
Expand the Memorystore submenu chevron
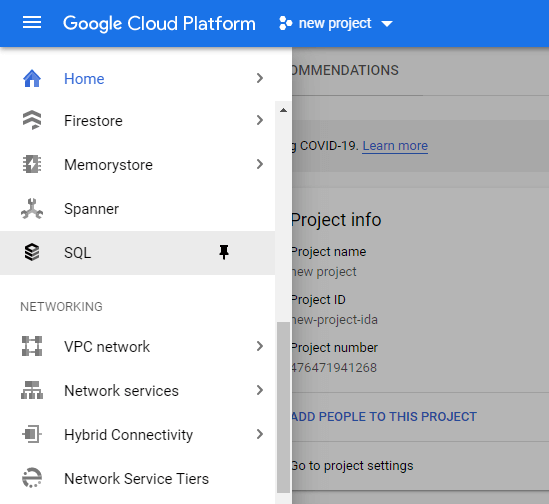coord(259,164)
